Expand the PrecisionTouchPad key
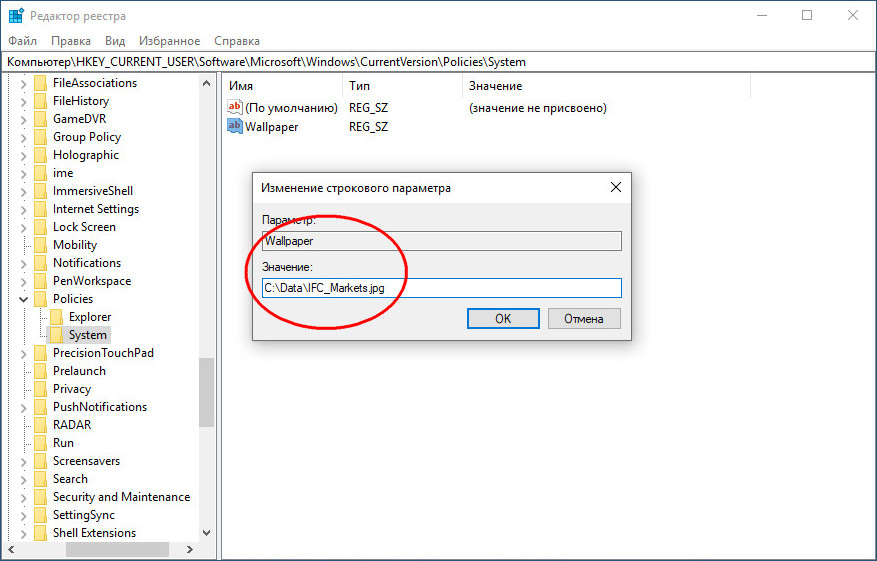The image size is (877, 561). (x=23, y=353)
